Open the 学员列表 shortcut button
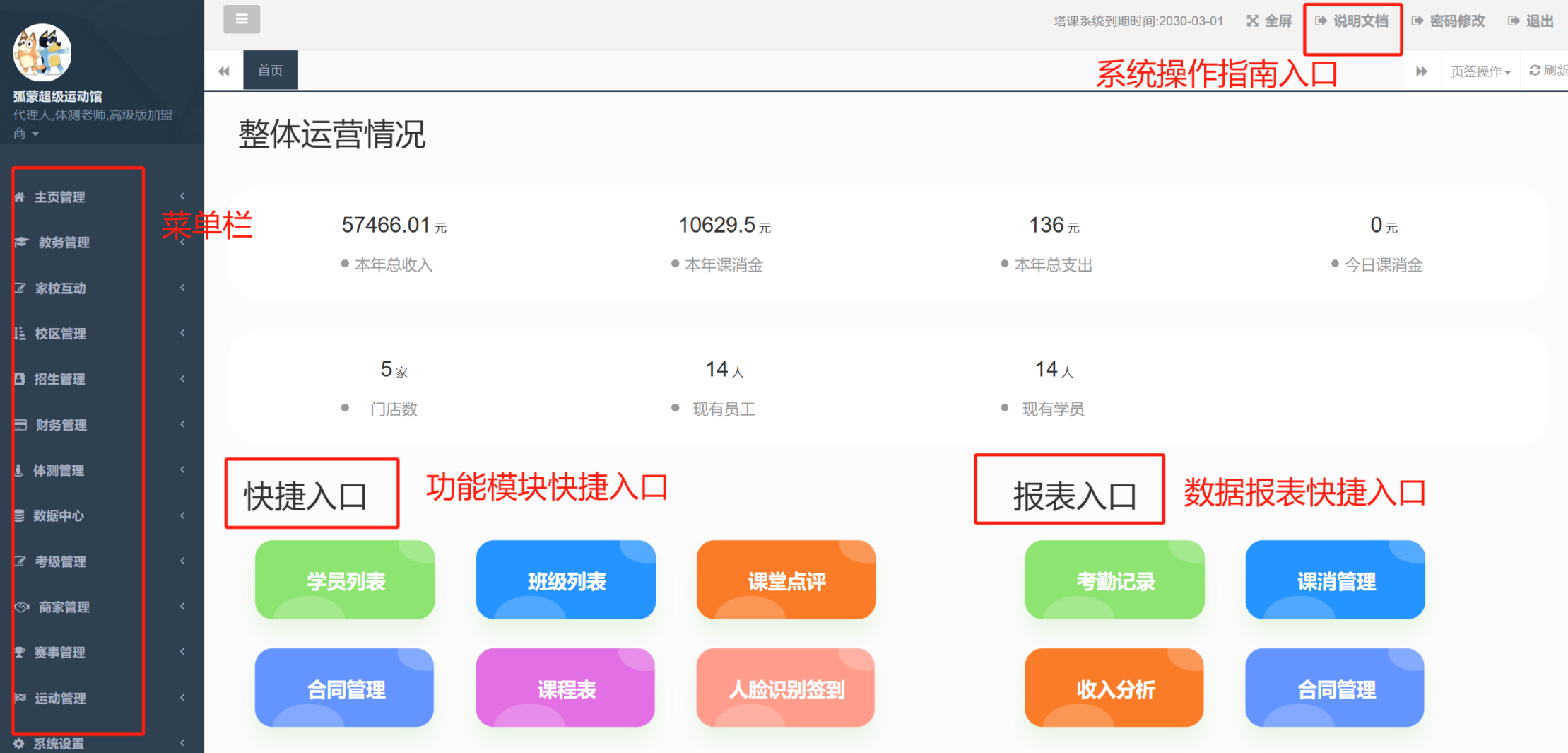The image size is (1568, 753). coord(345,580)
